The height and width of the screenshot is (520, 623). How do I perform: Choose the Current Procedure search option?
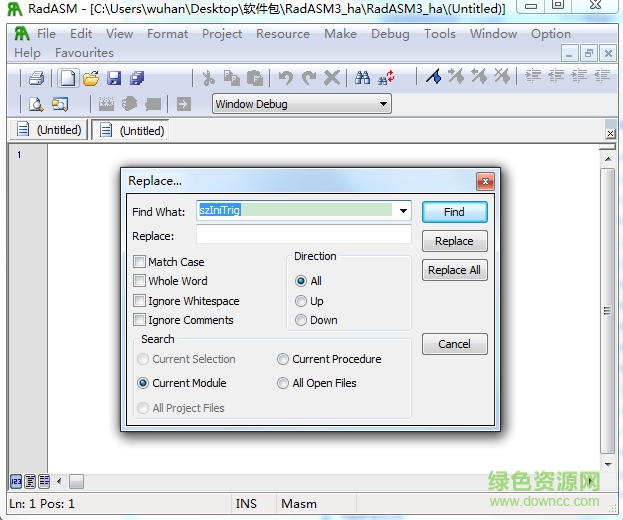tap(282, 359)
